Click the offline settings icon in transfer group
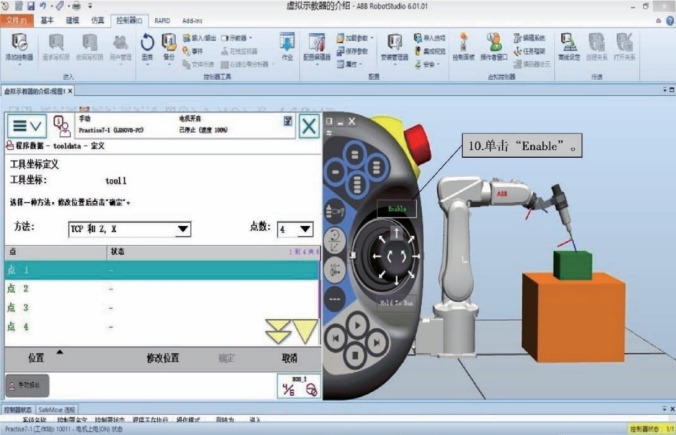Image resolution: width=676 pixels, height=435 pixels. tap(569, 47)
